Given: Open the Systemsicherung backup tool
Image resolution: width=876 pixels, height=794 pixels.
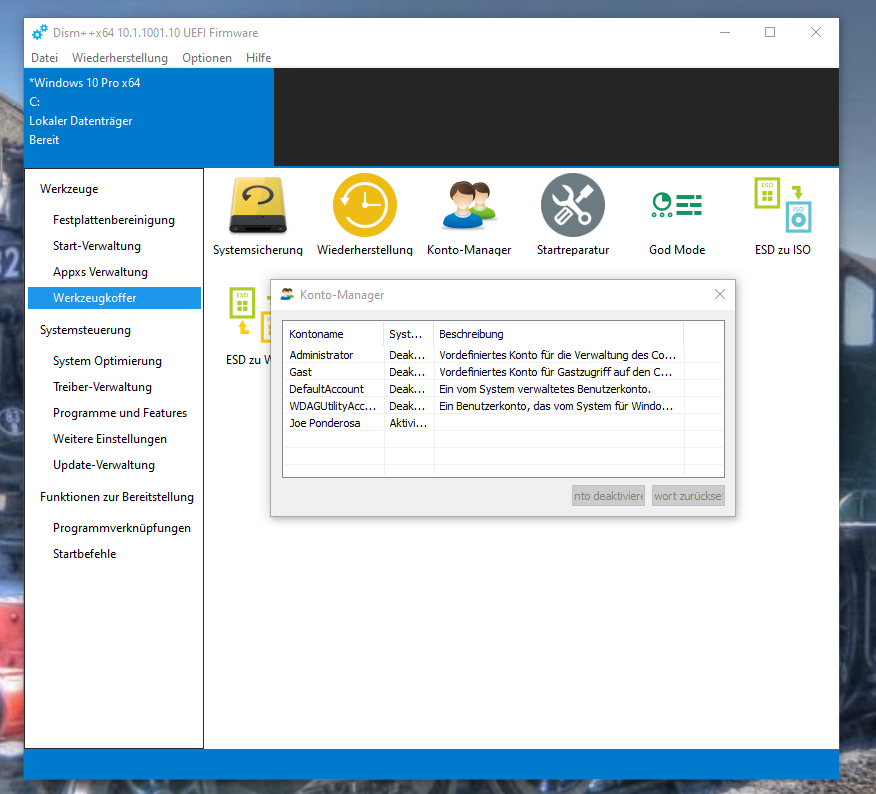Looking at the screenshot, I should pos(258,216).
